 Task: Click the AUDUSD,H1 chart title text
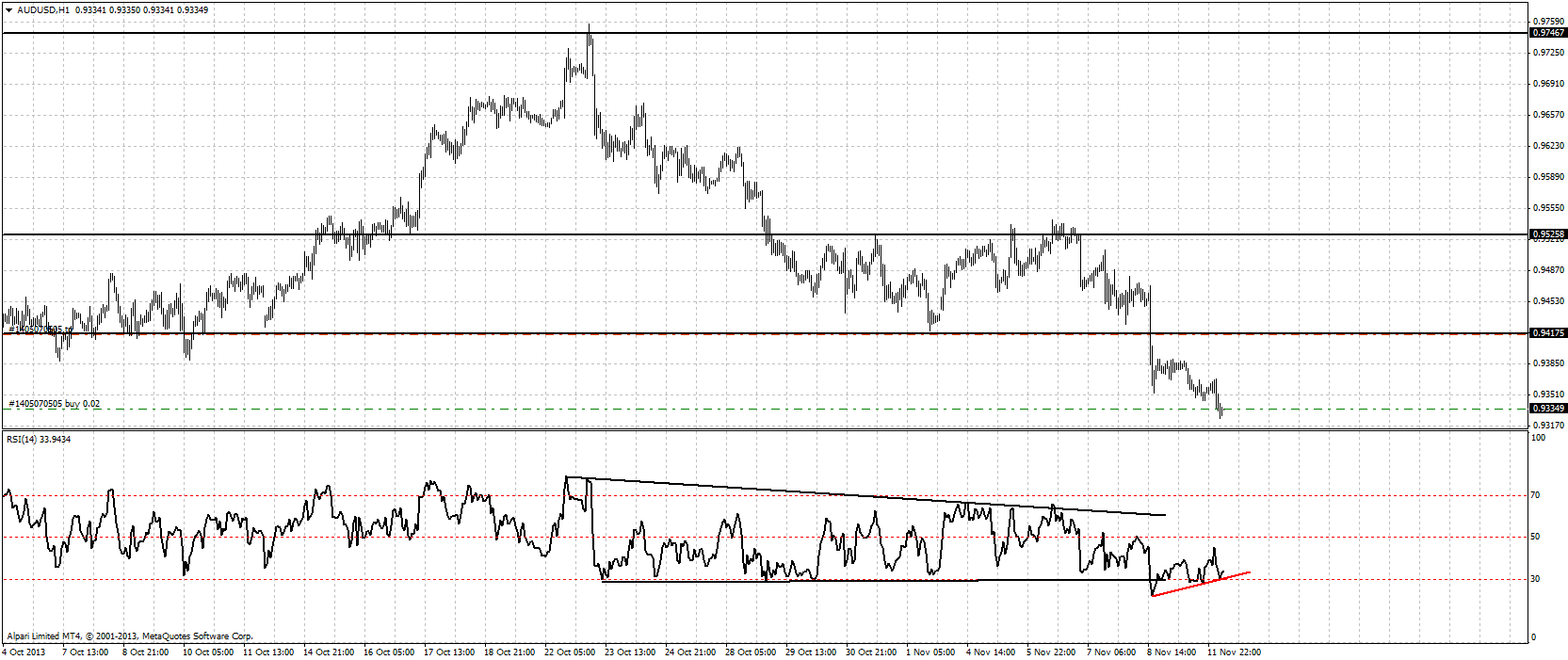click(43, 9)
